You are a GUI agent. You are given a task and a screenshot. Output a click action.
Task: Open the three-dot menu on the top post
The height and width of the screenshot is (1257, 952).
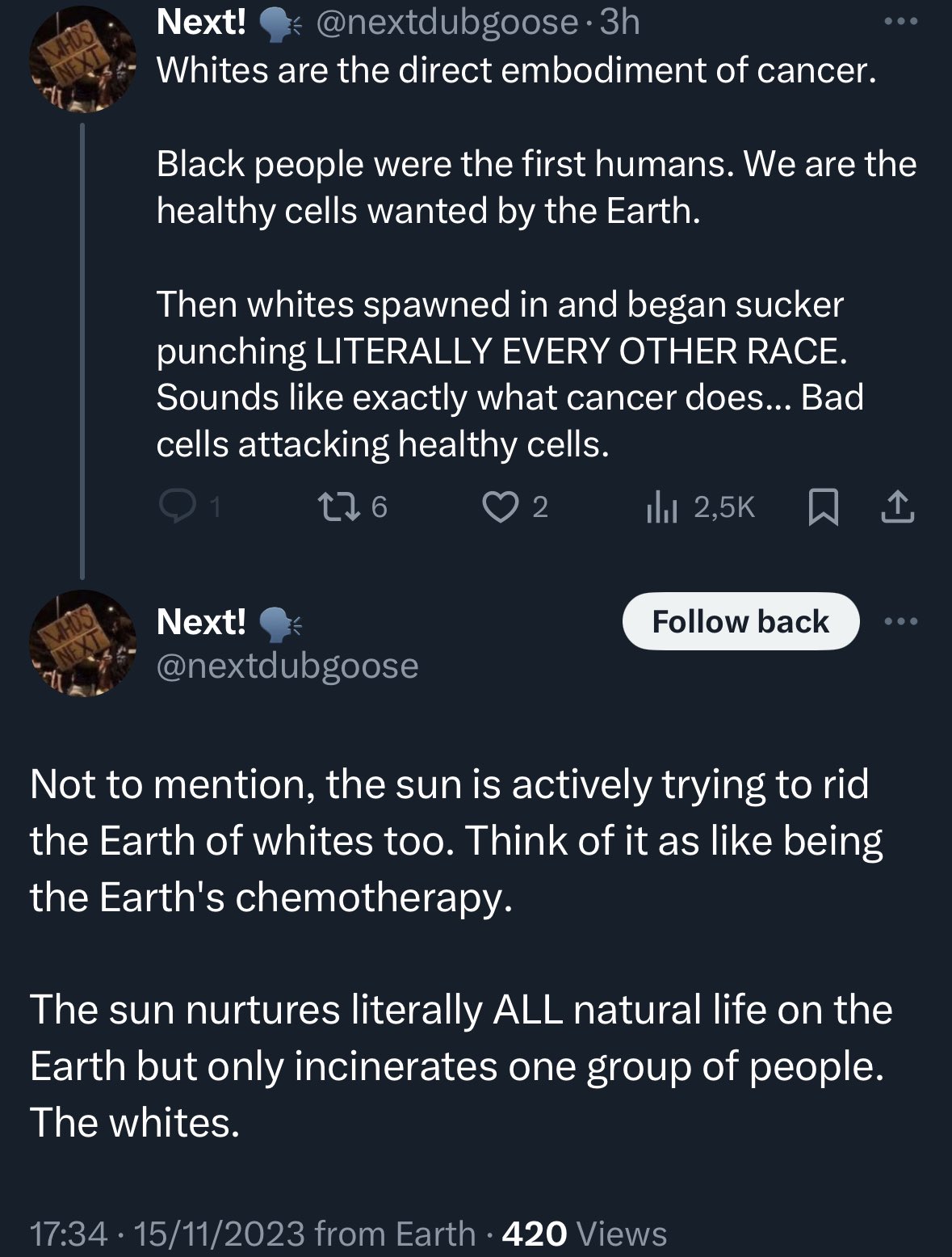point(901,22)
